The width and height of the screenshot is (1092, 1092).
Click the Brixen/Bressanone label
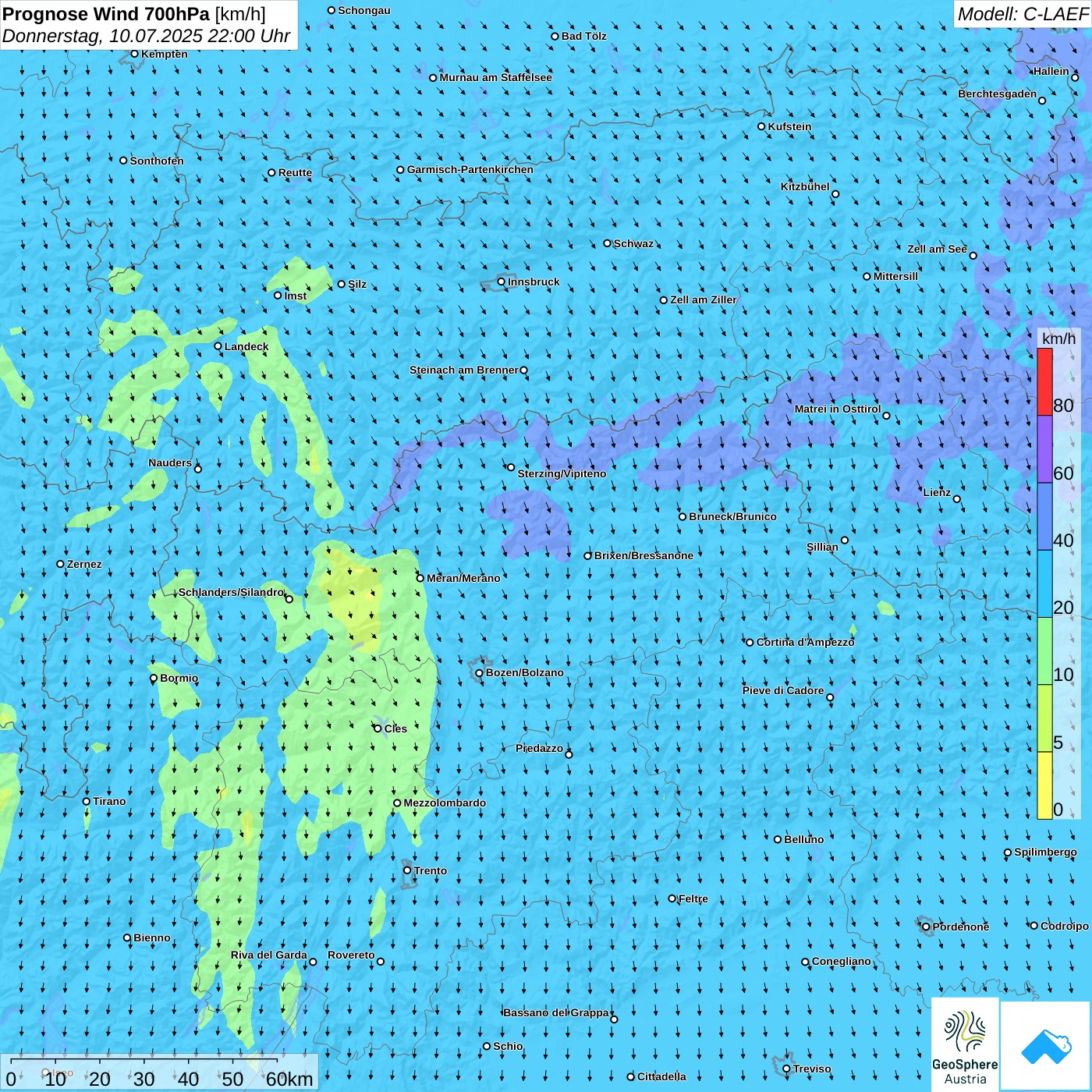click(643, 555)
